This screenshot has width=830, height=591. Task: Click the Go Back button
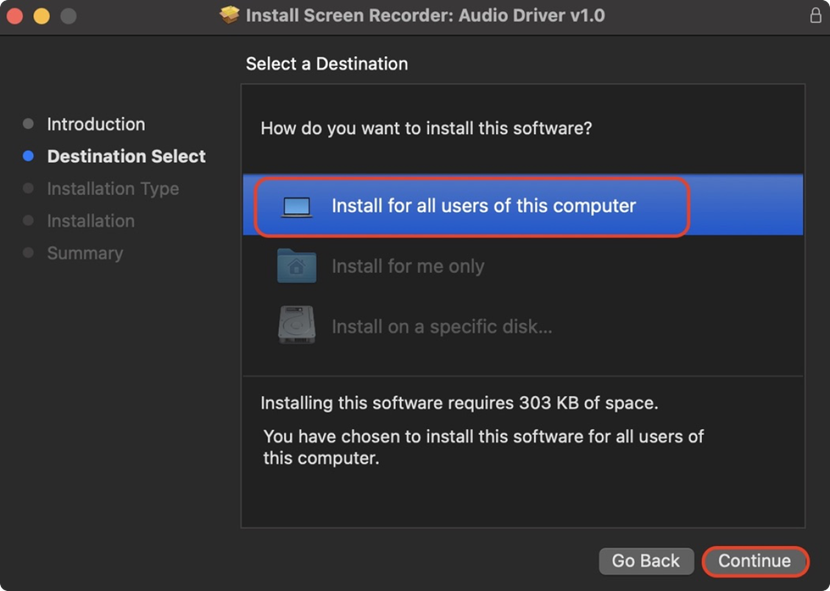pyautogui.click(x=645, y=561)
